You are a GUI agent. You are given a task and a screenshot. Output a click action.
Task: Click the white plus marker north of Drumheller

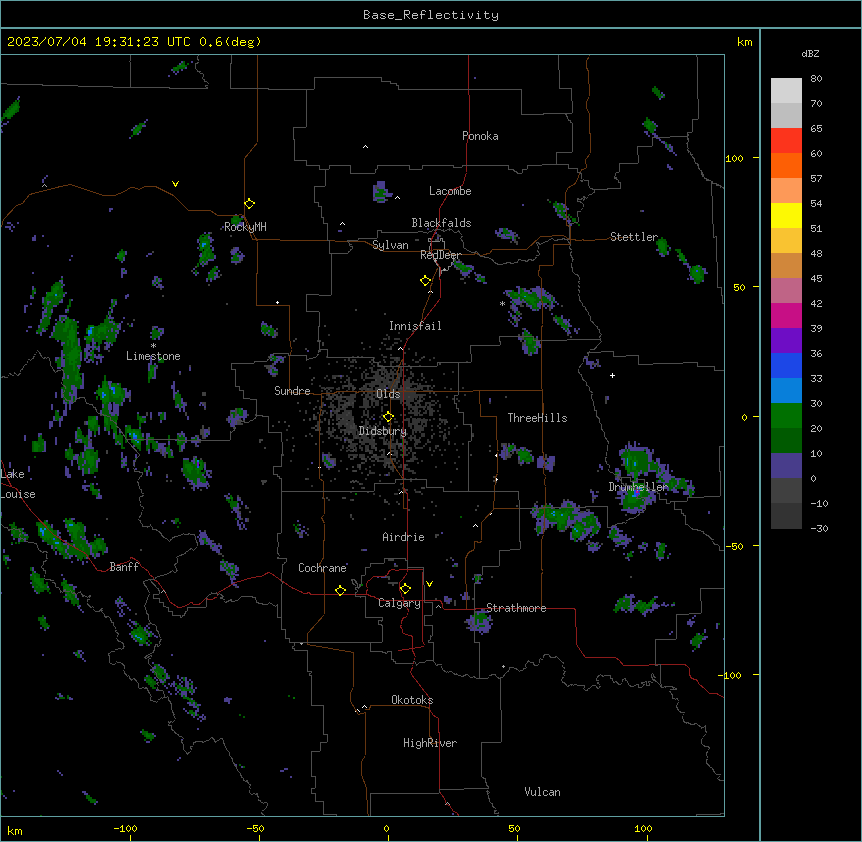[612, 375]
